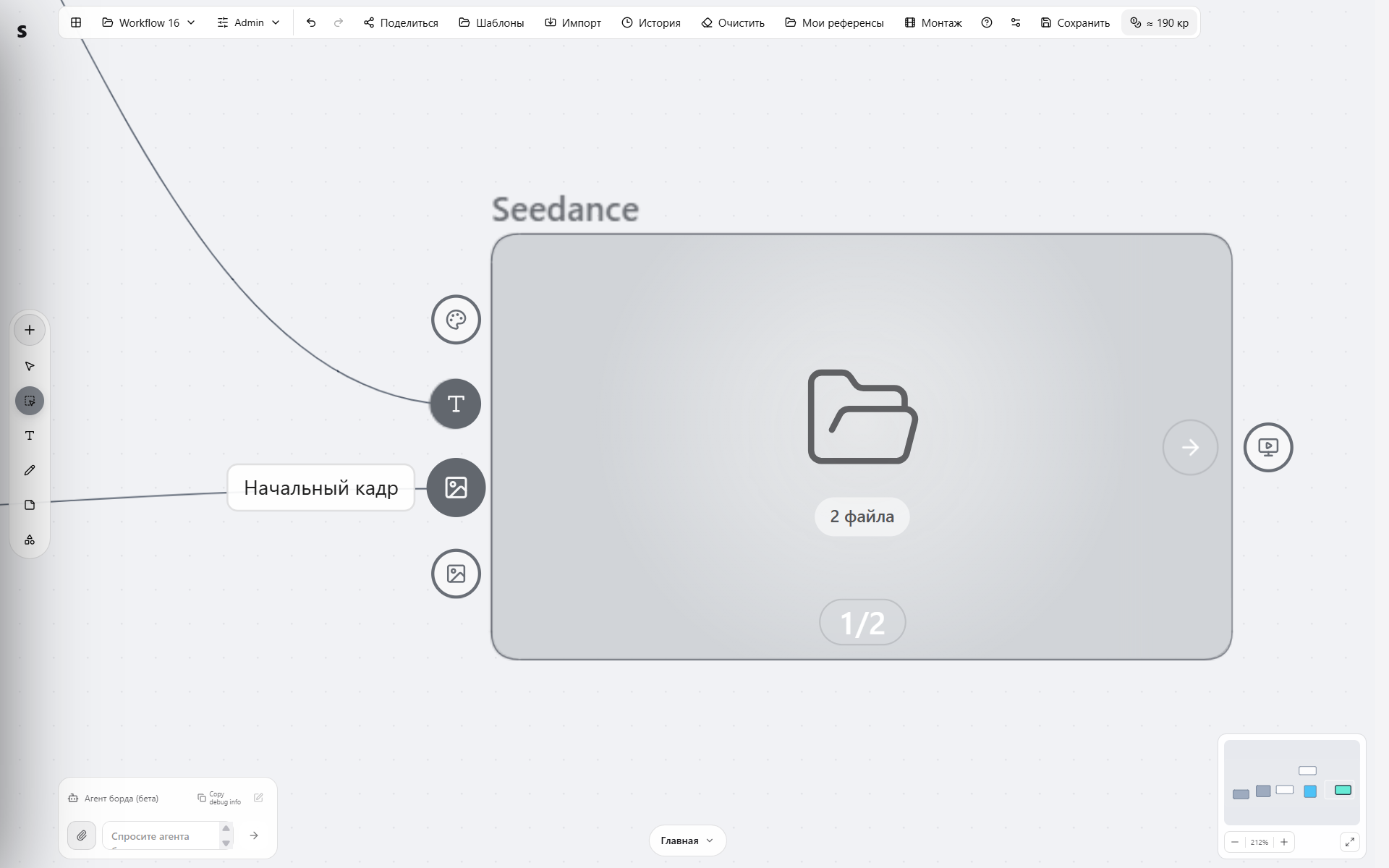Click the ≈ 190 кр credits indicator

tap(1160, 22)
